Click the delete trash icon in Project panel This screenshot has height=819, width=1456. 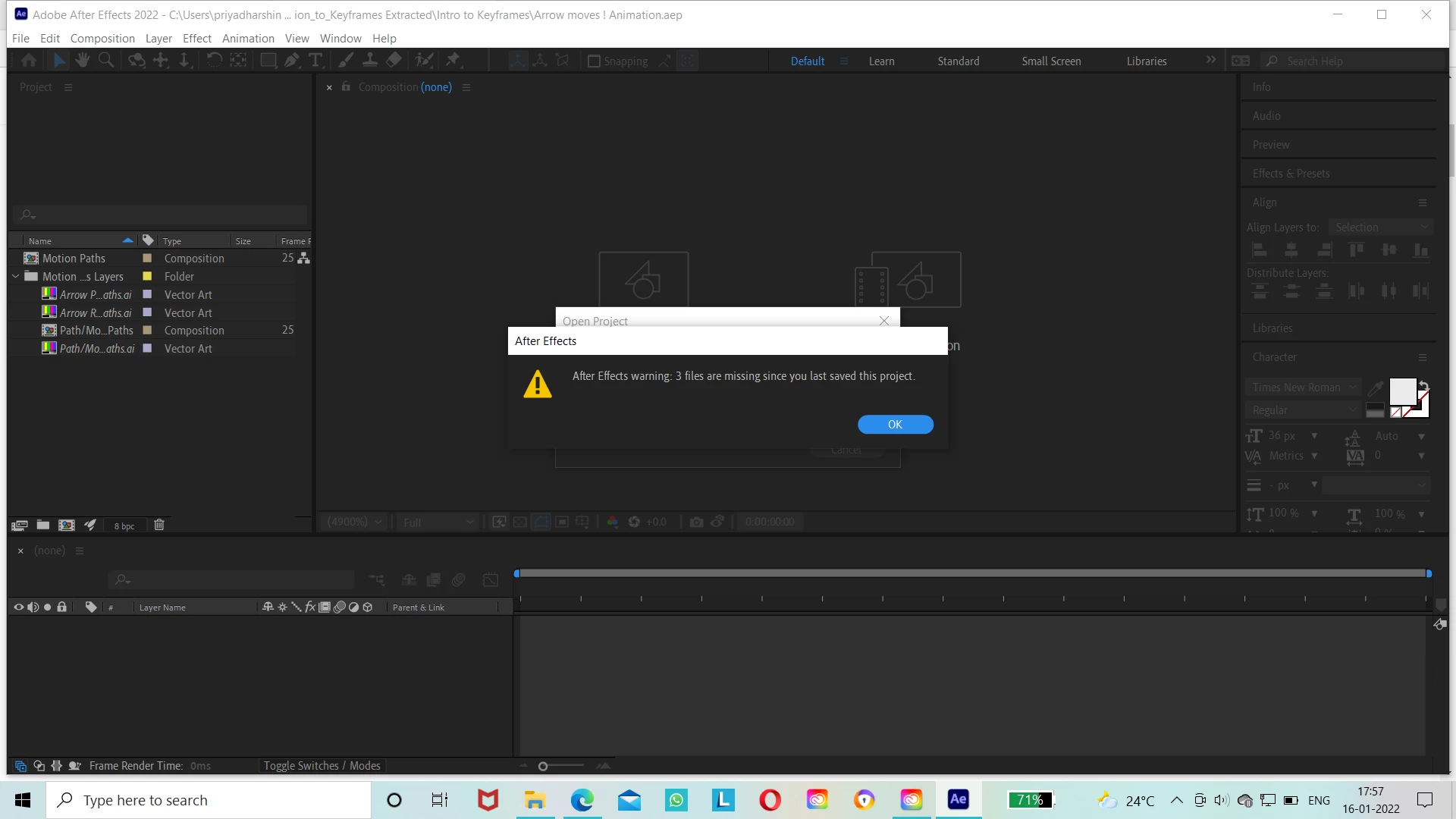(159, 525)
